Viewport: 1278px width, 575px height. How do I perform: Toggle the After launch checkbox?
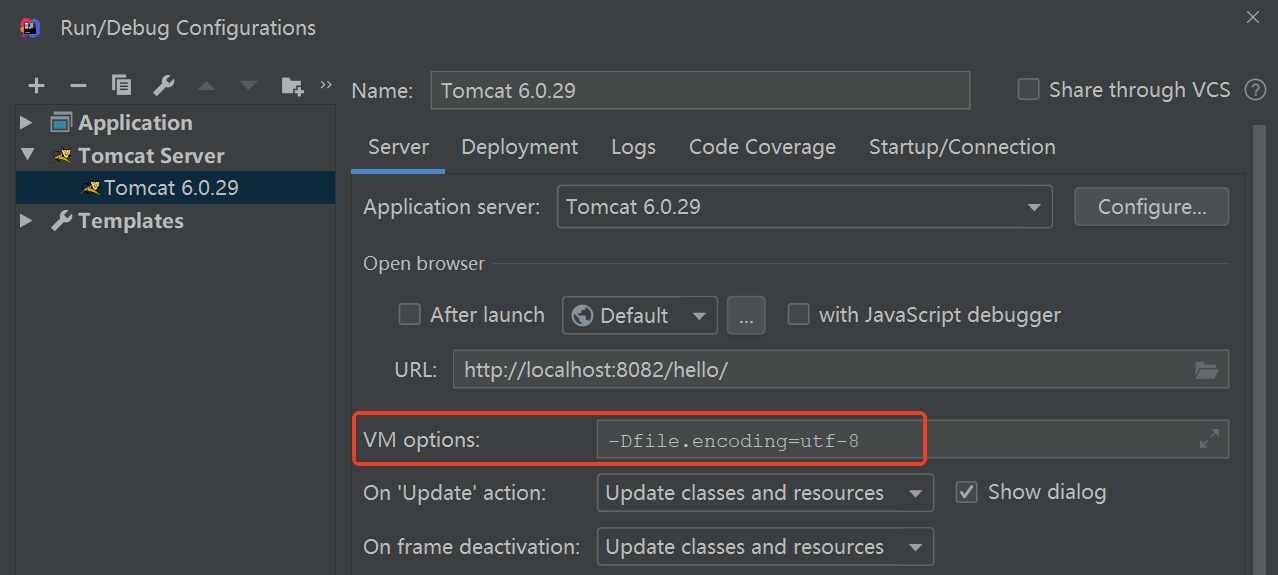pyautogui.click(x=409, y=315)
